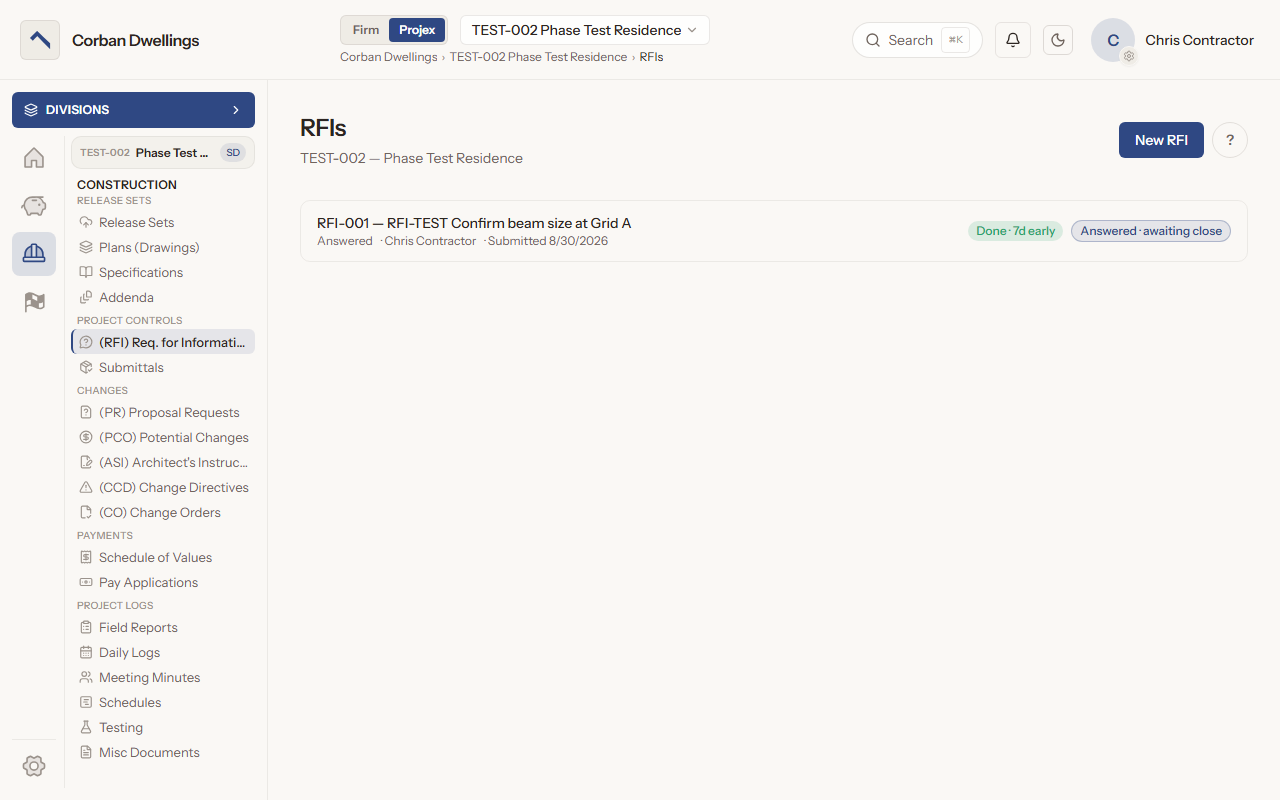Viewport: 1280px width, 800px height.
Task: Select the Projex toggle option
Action: point(417,30)
